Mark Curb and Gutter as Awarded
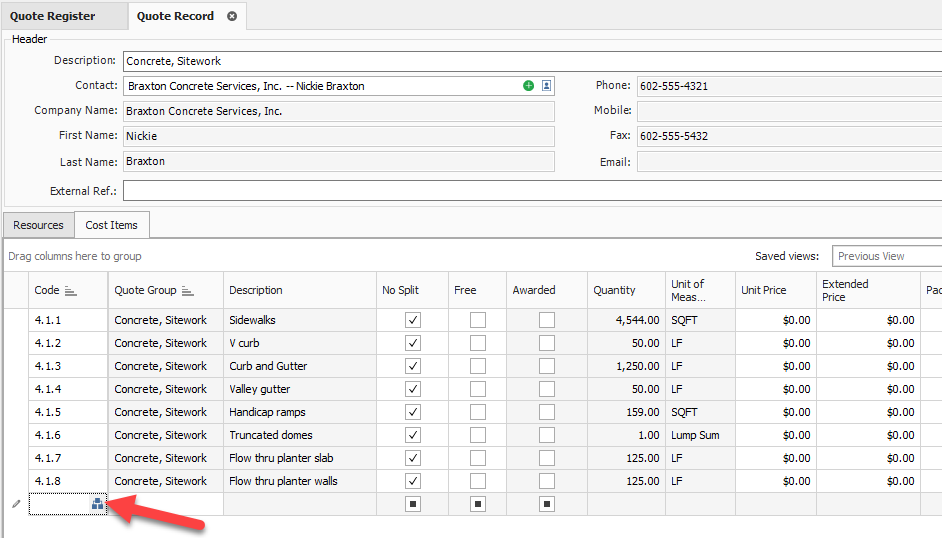This screenshot has width=942, height=538. (x=547, y=366)
